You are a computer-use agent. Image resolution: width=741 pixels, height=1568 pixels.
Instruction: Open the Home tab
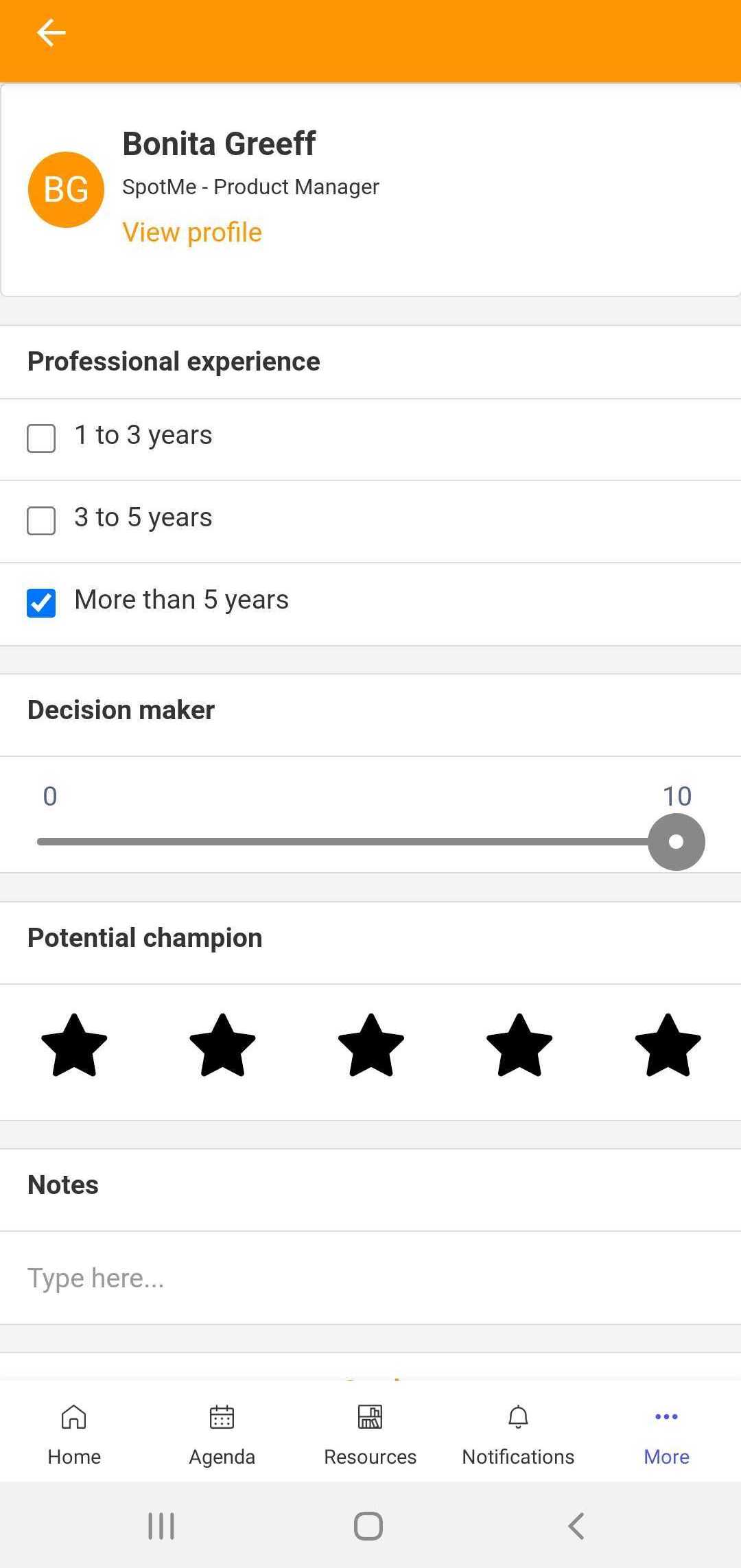[74, 1433]
